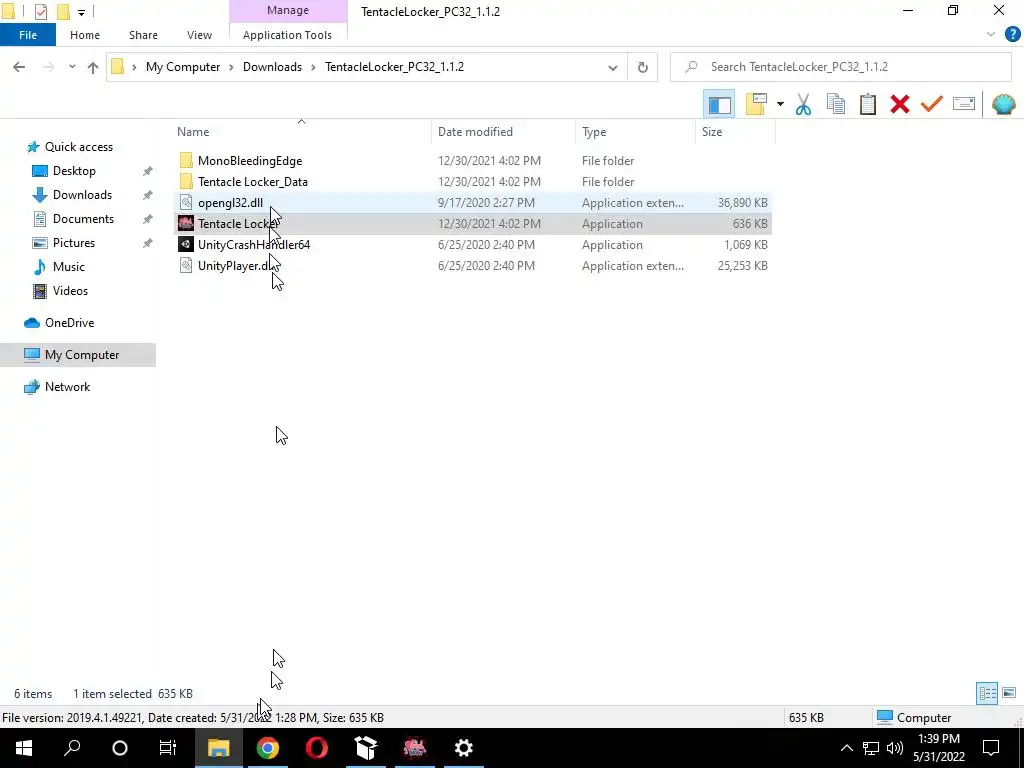Click the Rename label icon

click(964, 104)
